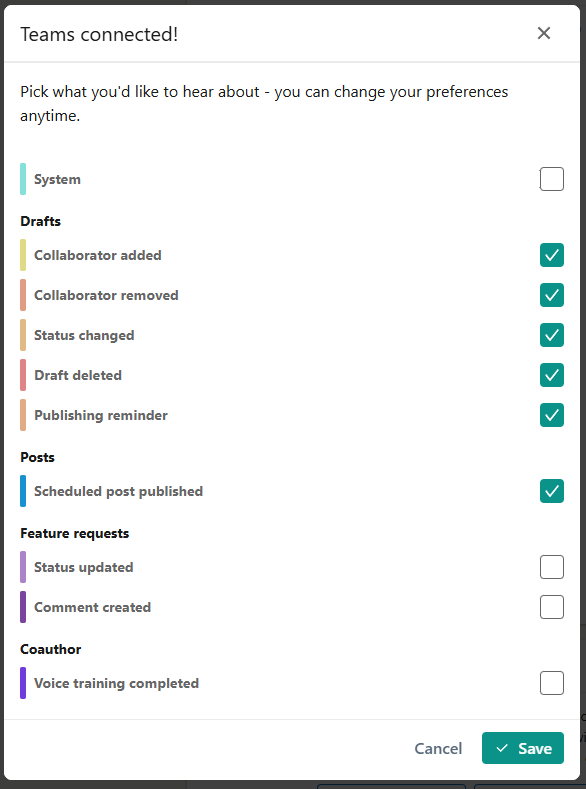Close the Teams connected dialog

point(544,33)
